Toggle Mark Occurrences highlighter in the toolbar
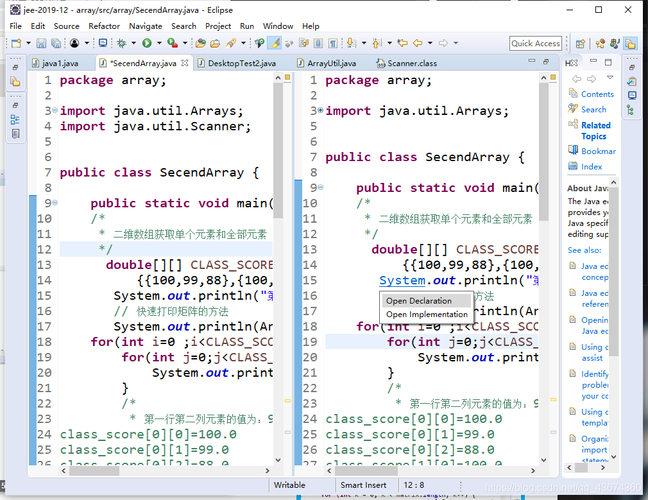 click(275, 43)
